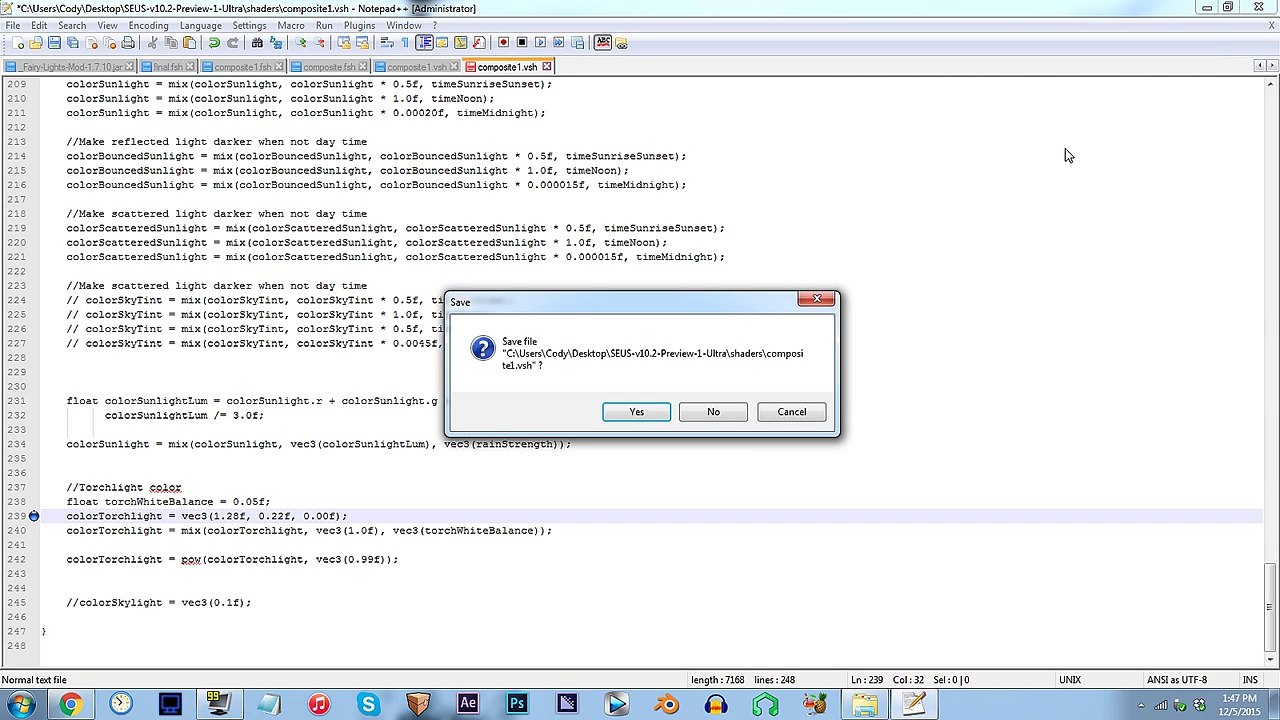Undo the last edit via toolbar
This screenshot has width=1280, height=720.
coord(213,43)
